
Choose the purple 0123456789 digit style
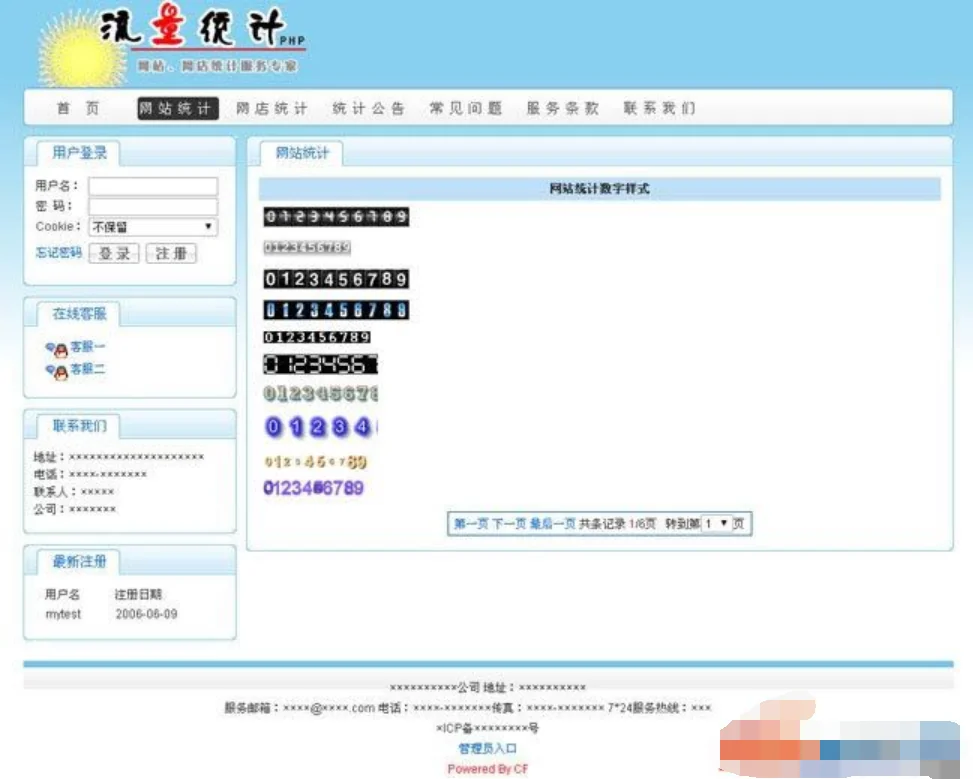coord(313,489)
